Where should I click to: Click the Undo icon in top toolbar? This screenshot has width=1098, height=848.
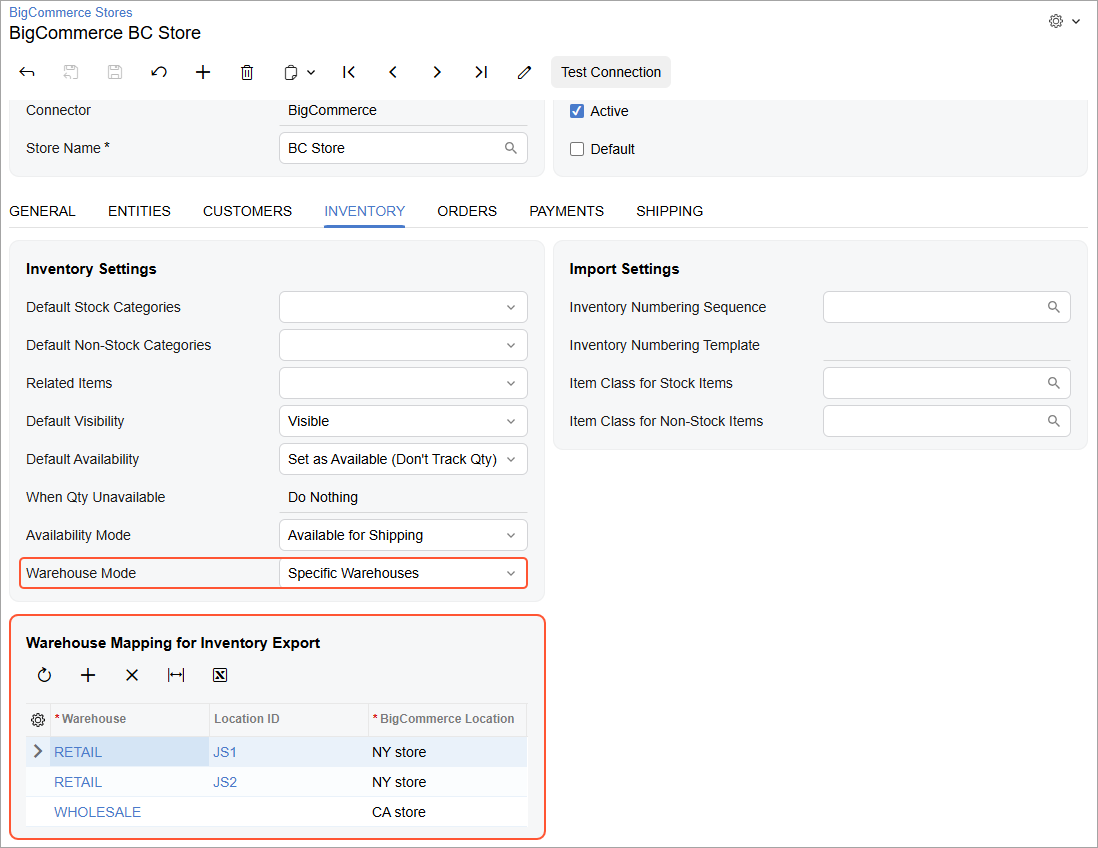(159, 72)
